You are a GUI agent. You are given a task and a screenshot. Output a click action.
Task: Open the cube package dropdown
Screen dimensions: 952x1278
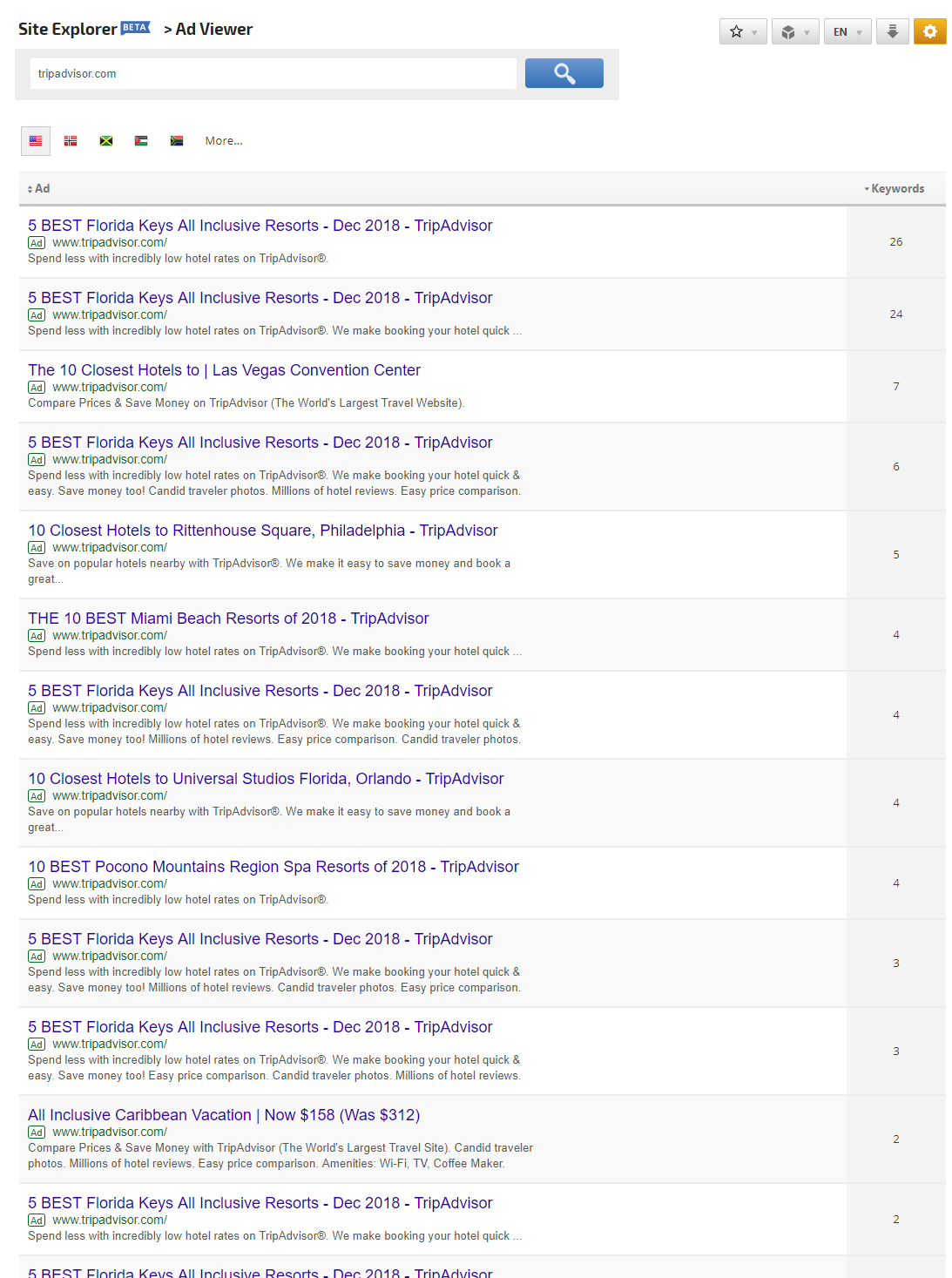click(795, 31)
